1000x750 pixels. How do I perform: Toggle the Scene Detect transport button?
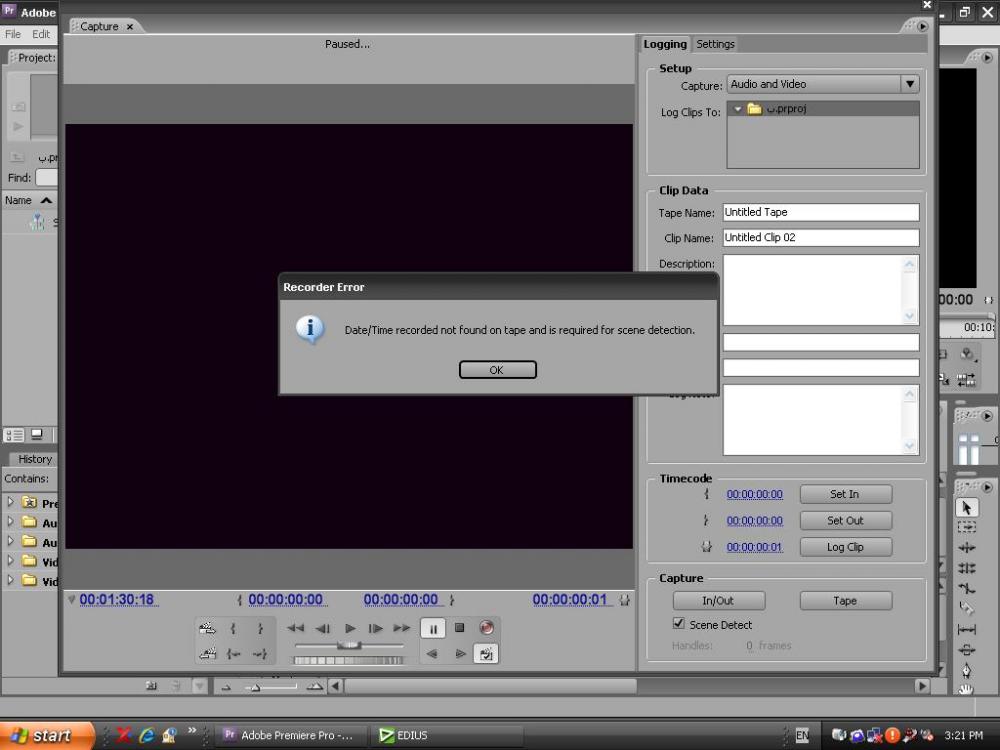tap(486, 654)
